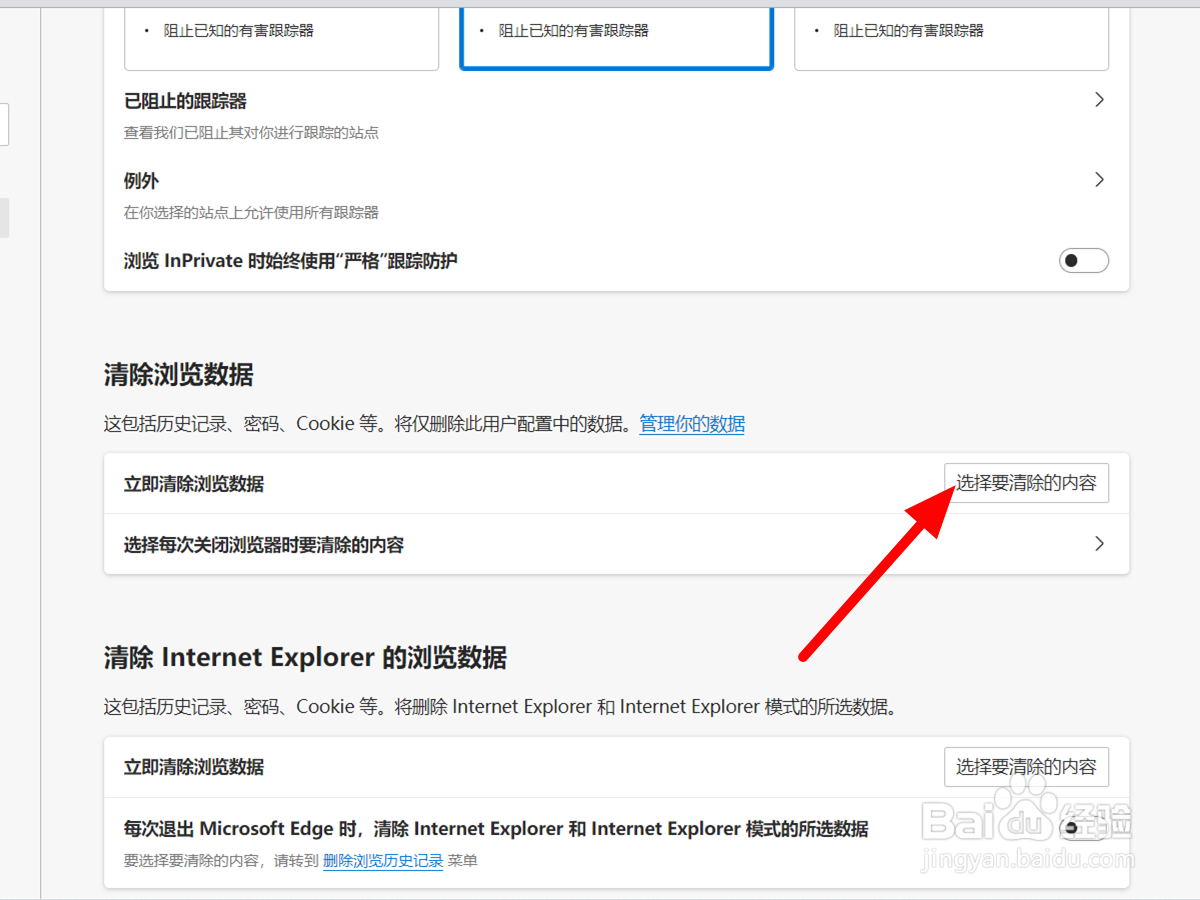Screen dimensions: 1200x900
Task: Click 查看我们已阻止其对你进行跟踪的站点 description
Action: pos(251,132)
